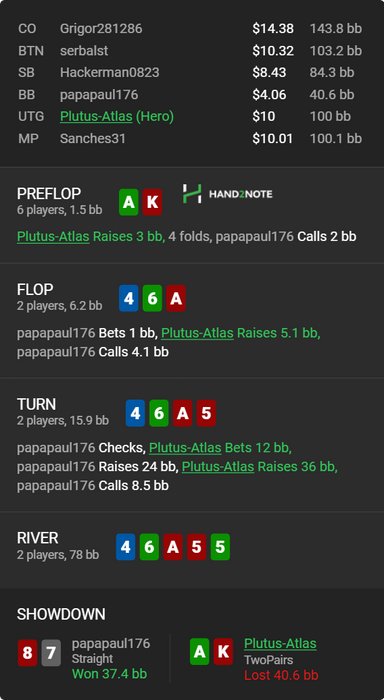Click the RIVER section heading

(x=38, y=538)
